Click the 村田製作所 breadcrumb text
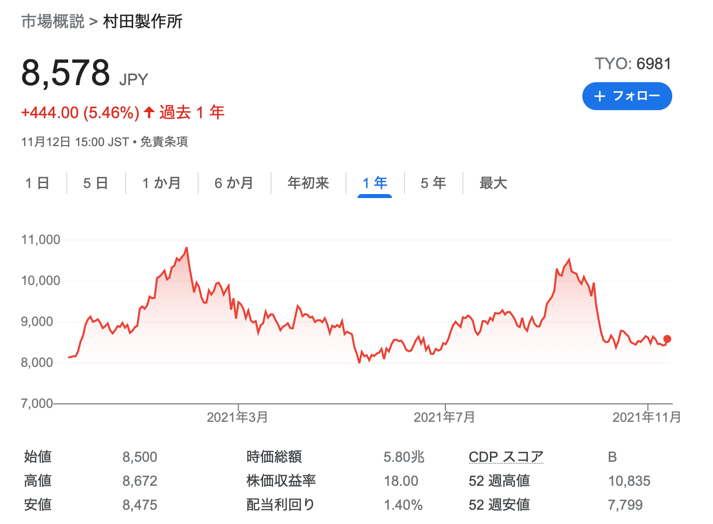This screenshot has height=524, width=713. click(x=142, y=21)
